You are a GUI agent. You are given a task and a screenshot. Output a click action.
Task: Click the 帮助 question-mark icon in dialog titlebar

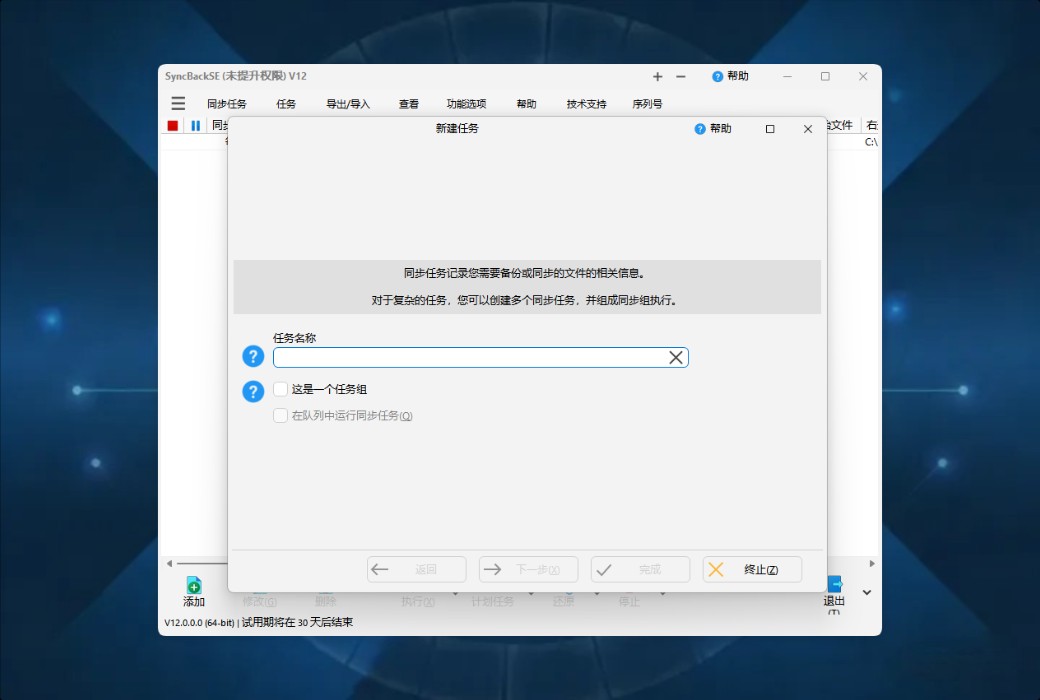[700, 128]
